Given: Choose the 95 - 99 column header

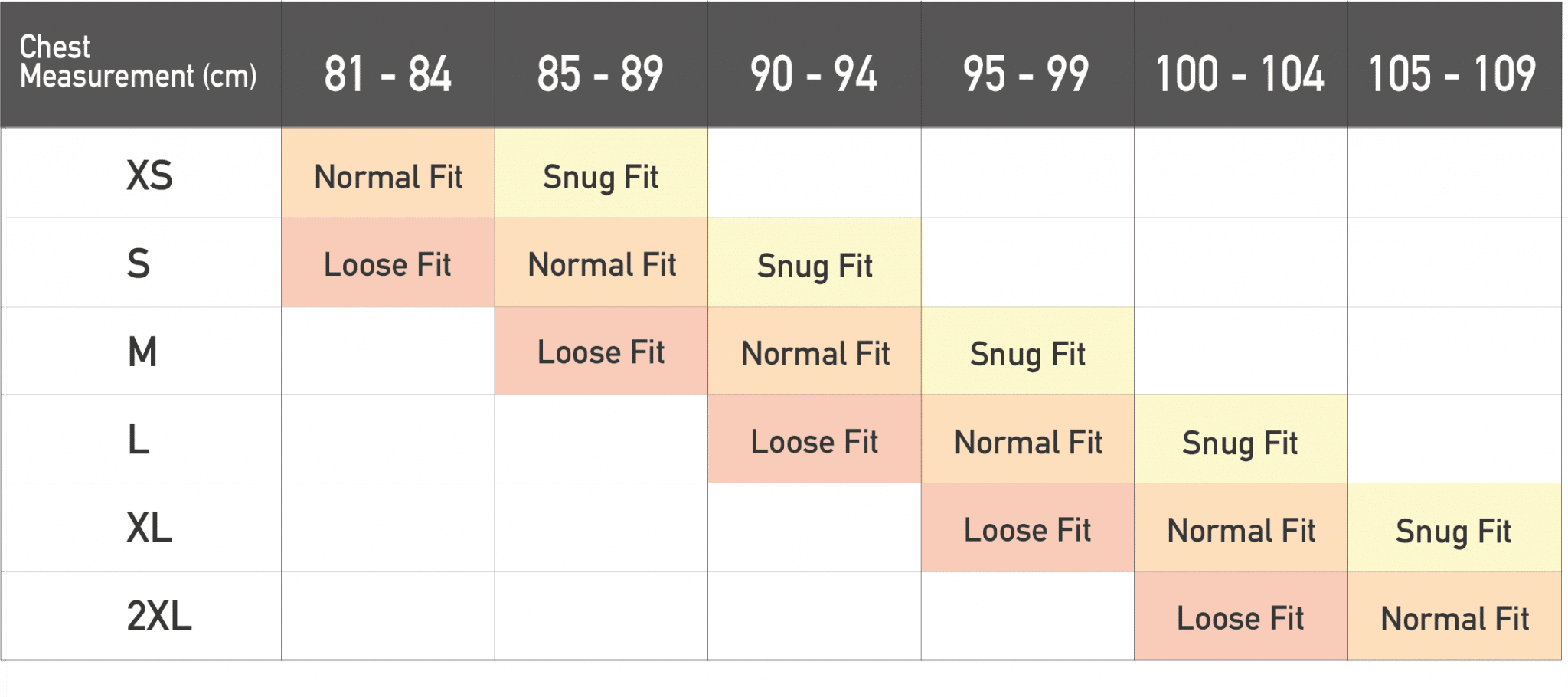Looking at the screenshot, I should (1027, 74).
